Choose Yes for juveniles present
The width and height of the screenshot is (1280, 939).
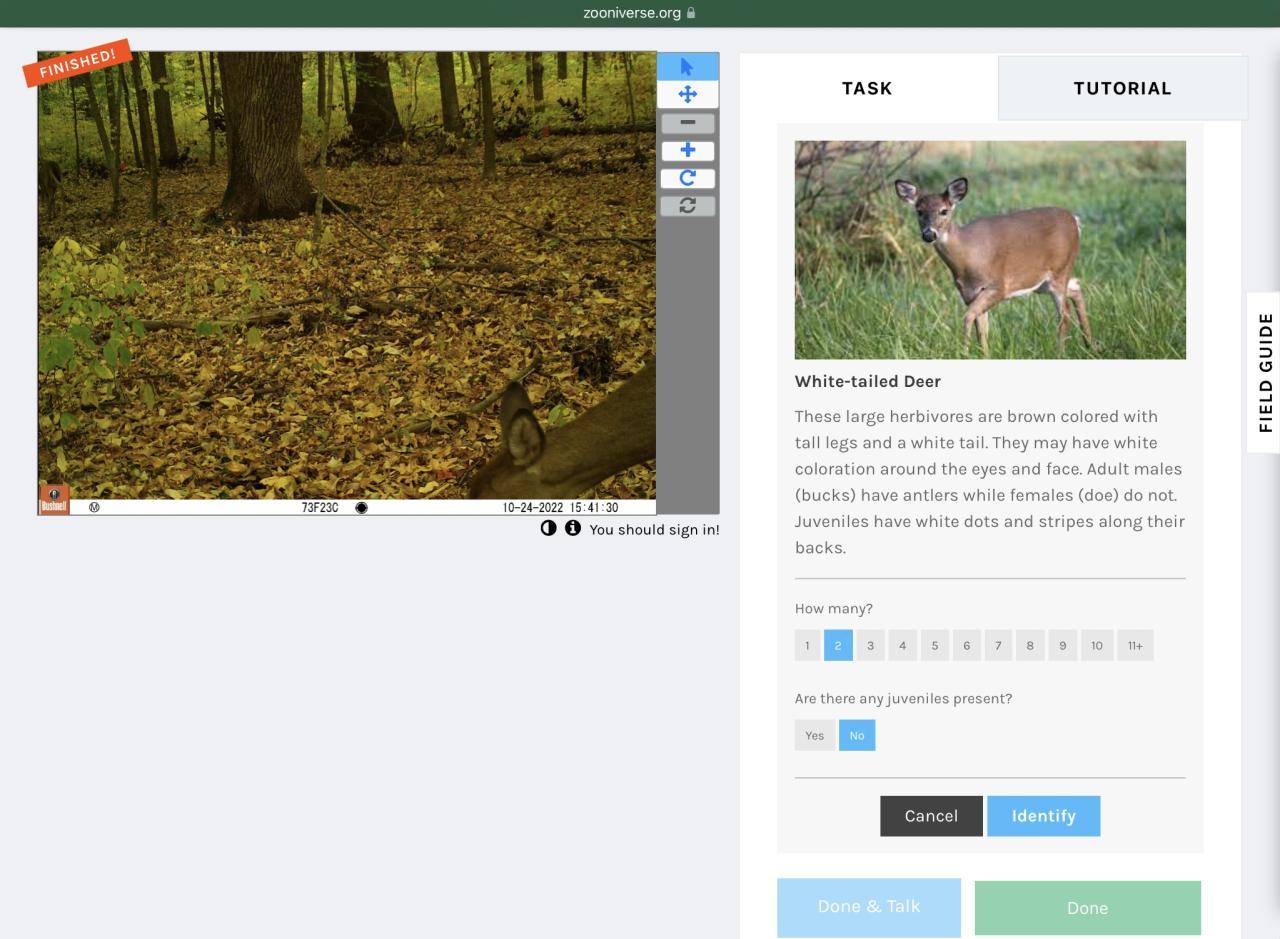point(815,735)
